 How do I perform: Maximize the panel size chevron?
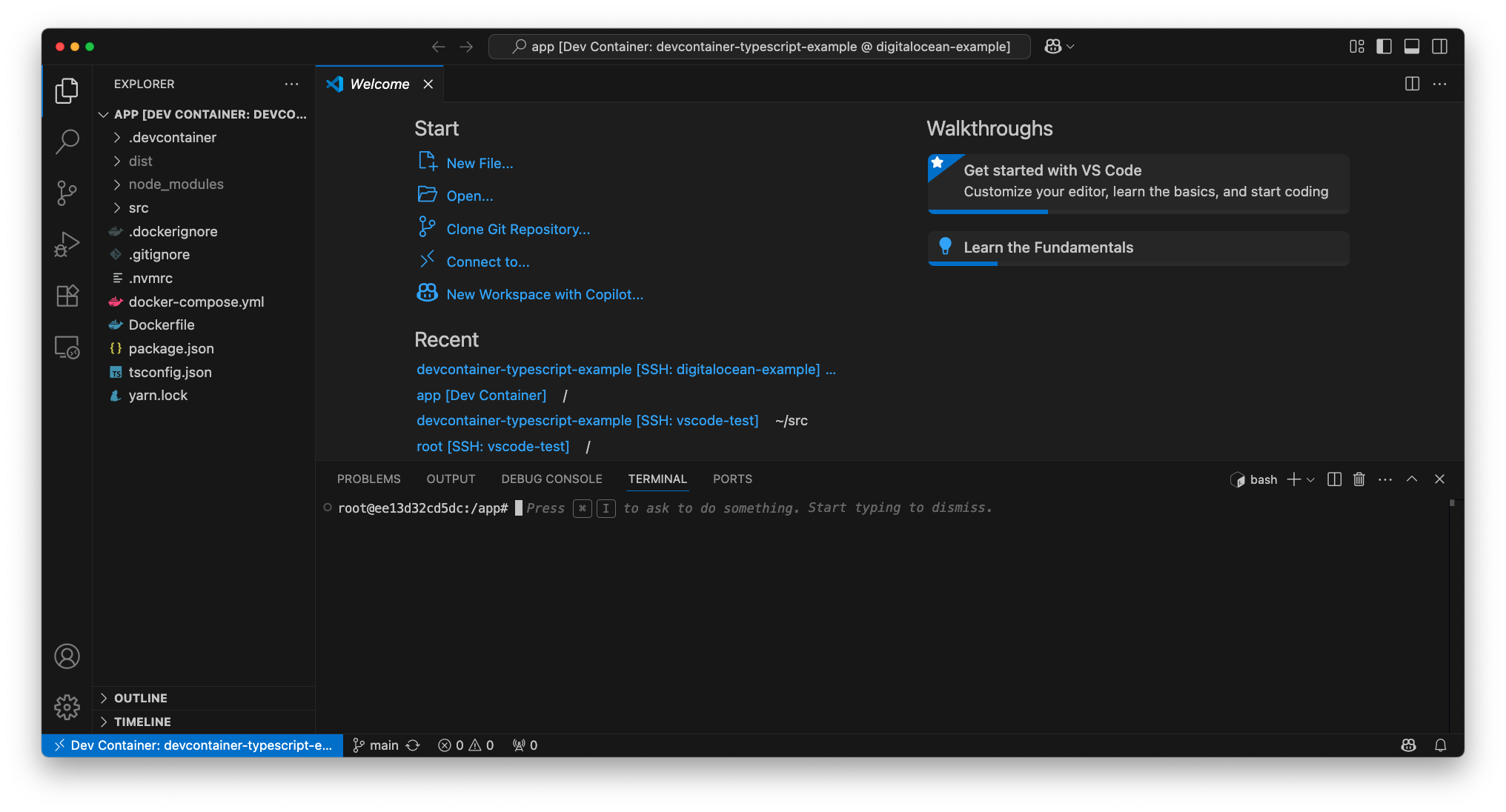click(1412, 479)
